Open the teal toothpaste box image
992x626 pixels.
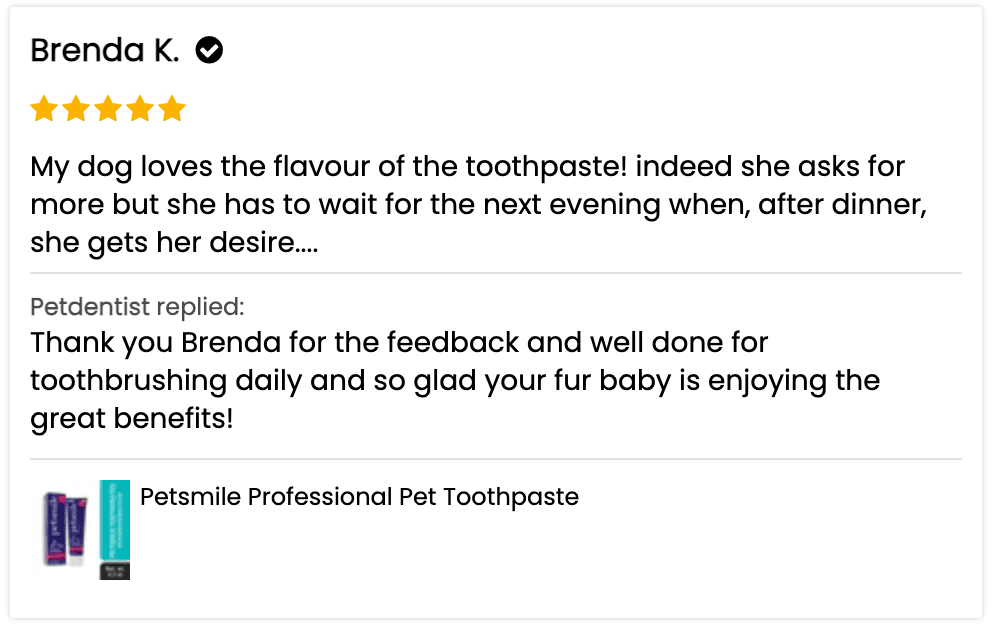[115, 529]
